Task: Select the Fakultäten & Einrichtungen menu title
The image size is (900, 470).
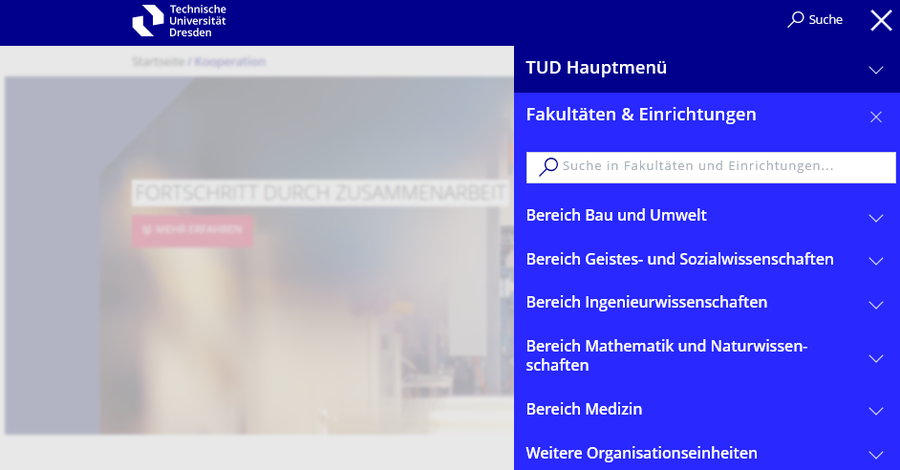Action: [x=641, y=115]
